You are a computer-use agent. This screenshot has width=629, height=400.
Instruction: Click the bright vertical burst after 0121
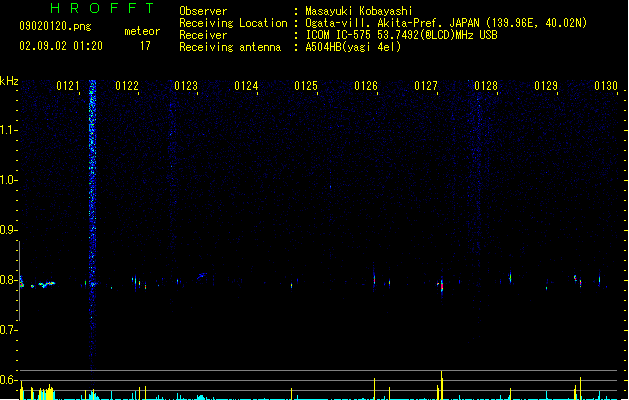point(92,225)
